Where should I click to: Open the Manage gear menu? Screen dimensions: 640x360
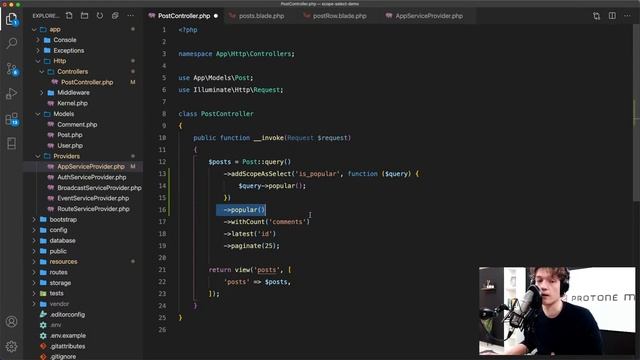click(x=11, y=346)
